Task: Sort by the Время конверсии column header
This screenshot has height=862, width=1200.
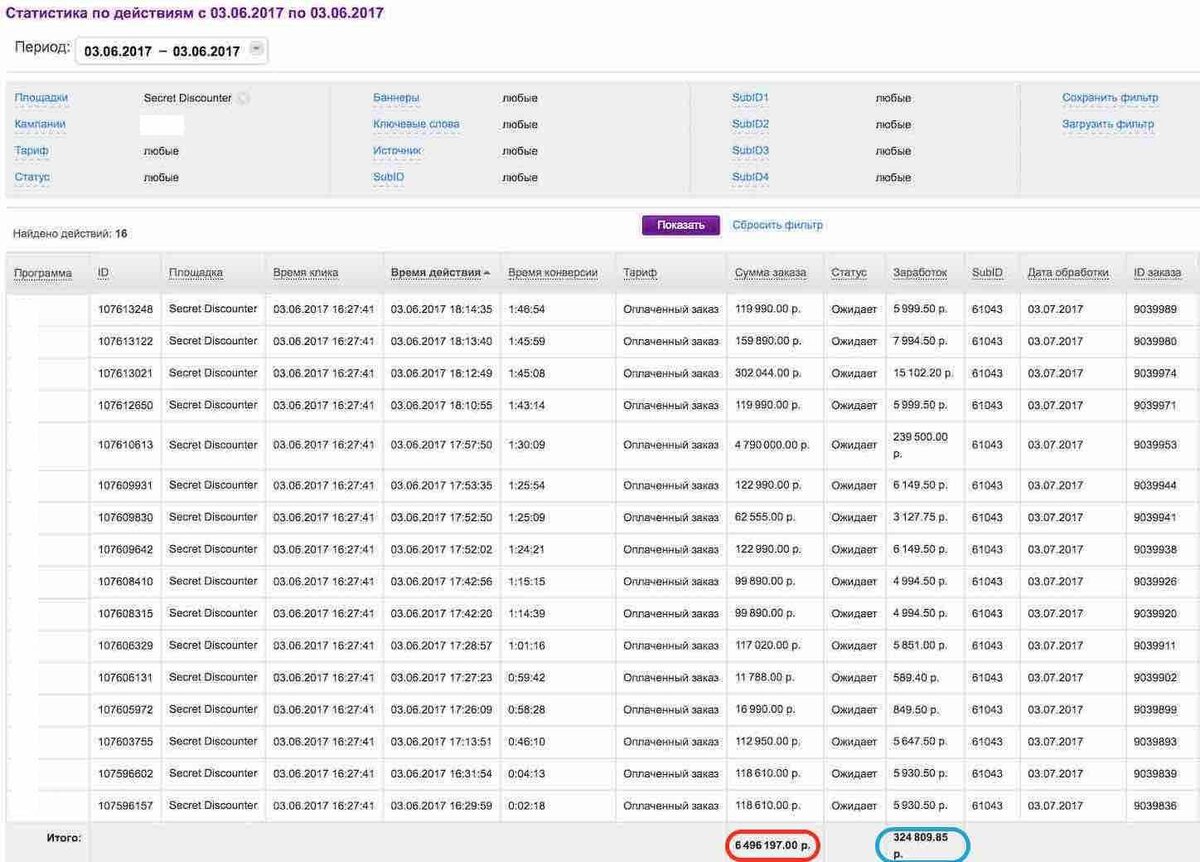Action: (553, 273)
